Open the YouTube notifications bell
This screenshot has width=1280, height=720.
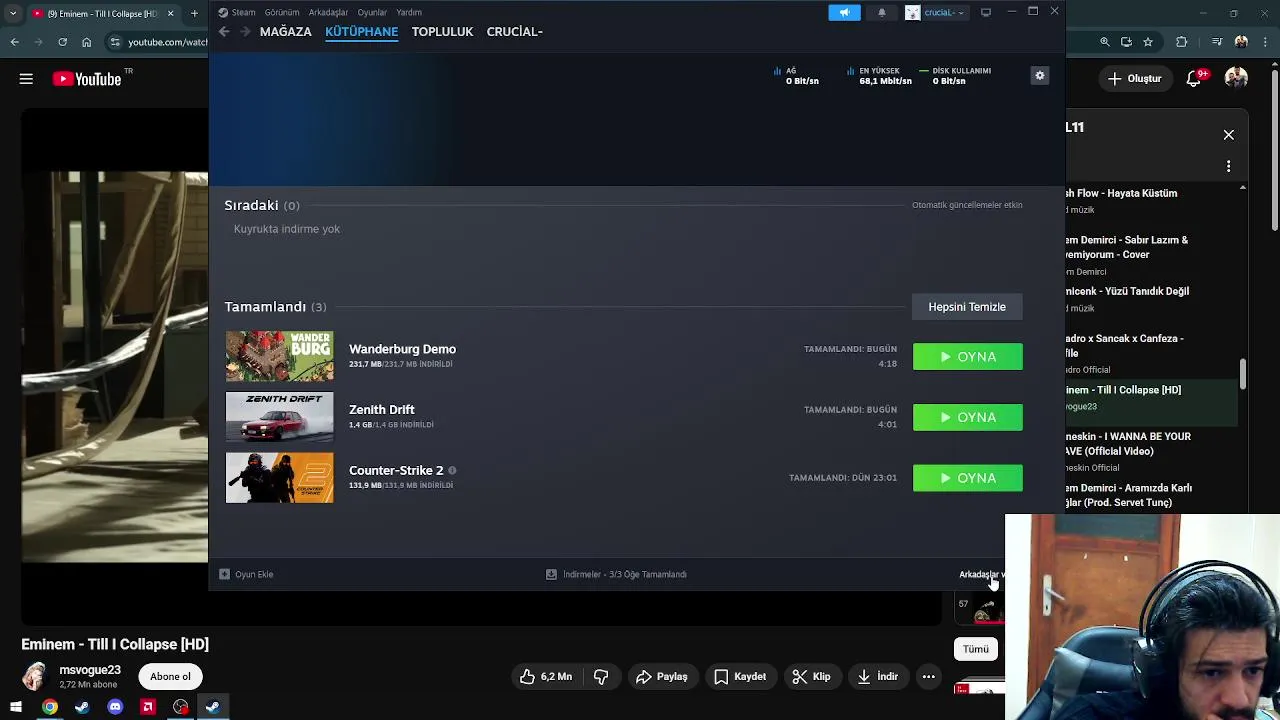[x=1194, y=78]
